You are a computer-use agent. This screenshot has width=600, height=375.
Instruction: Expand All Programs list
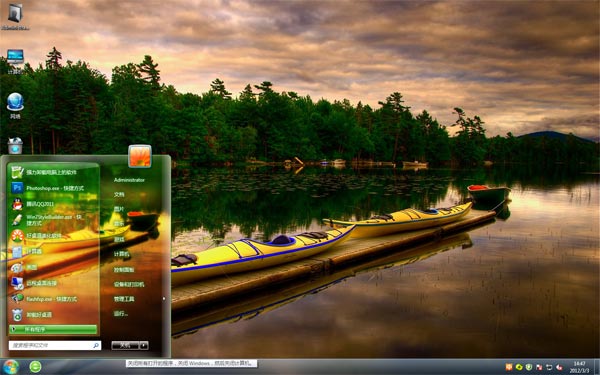coord(53,329)
